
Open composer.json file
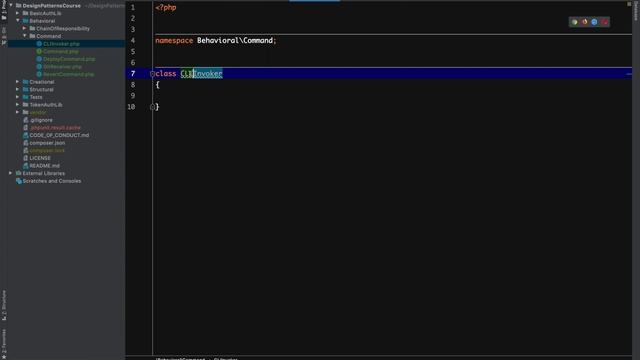point(47,143)
